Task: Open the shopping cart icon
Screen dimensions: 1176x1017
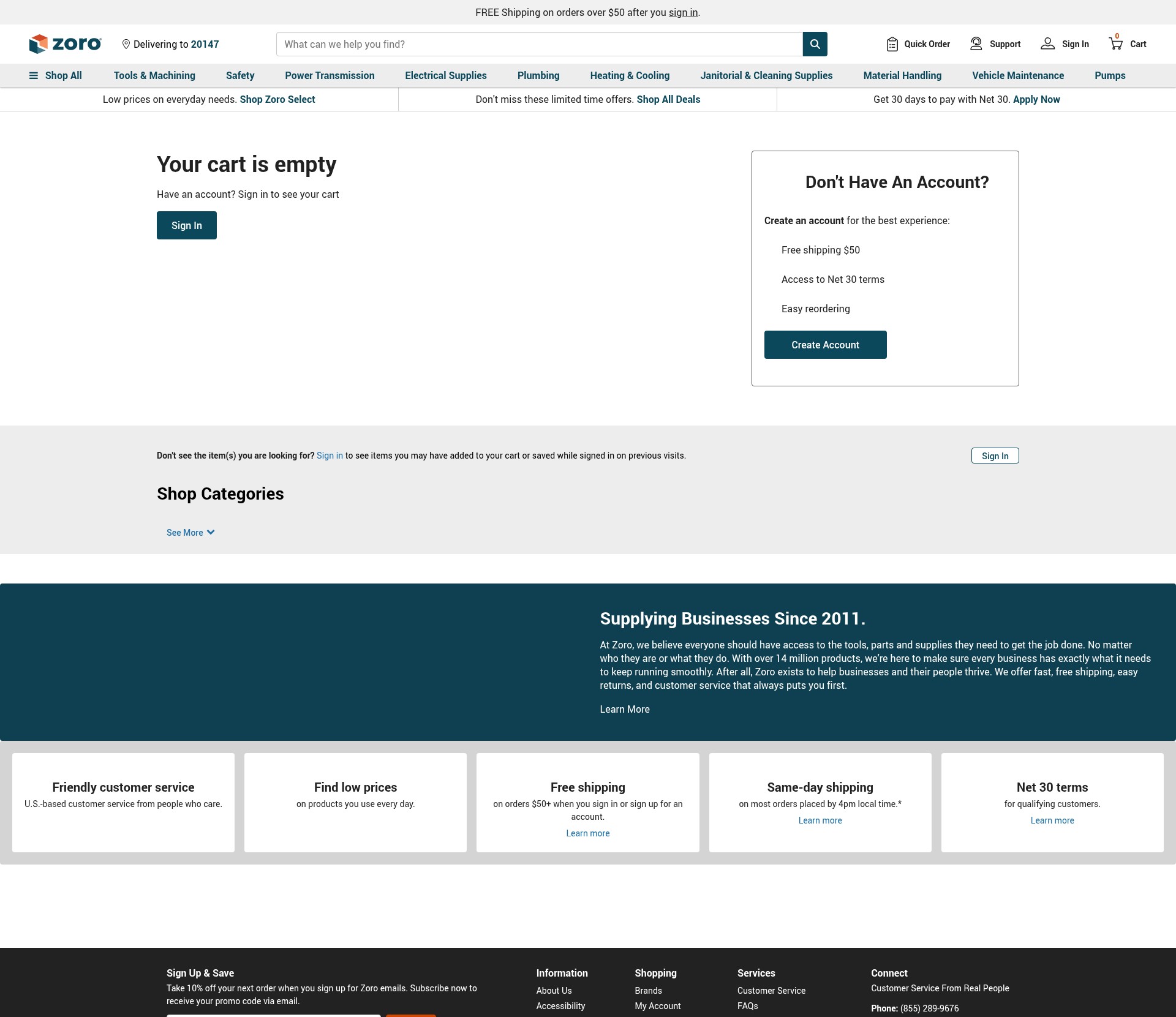Action: 1116,44
